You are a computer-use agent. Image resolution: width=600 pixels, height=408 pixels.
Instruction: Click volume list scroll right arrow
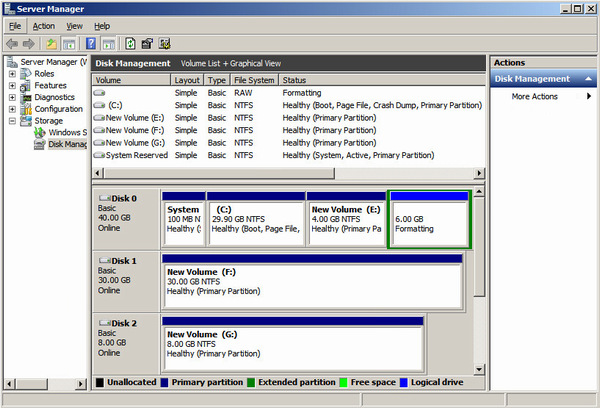(479, 173)
